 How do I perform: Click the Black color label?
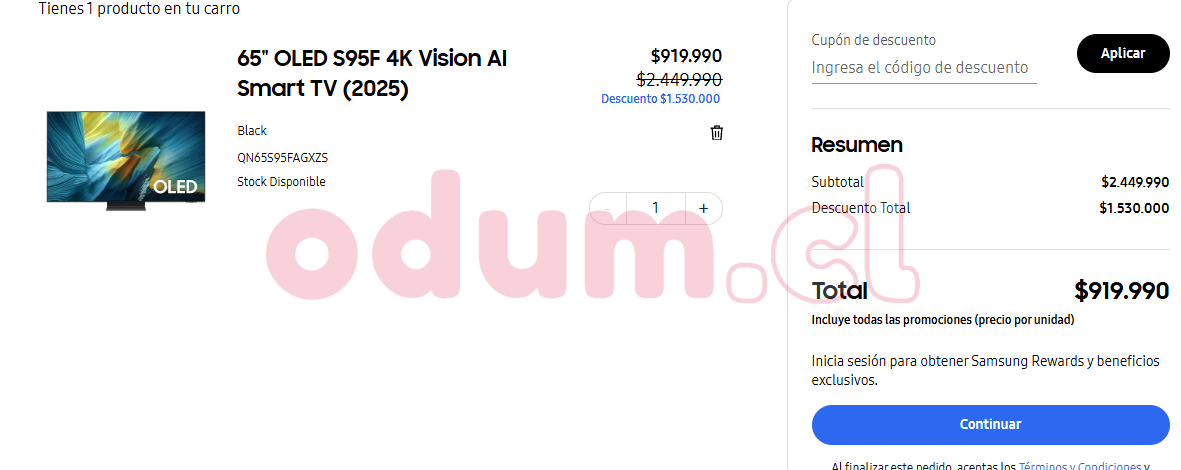[252, 131]
